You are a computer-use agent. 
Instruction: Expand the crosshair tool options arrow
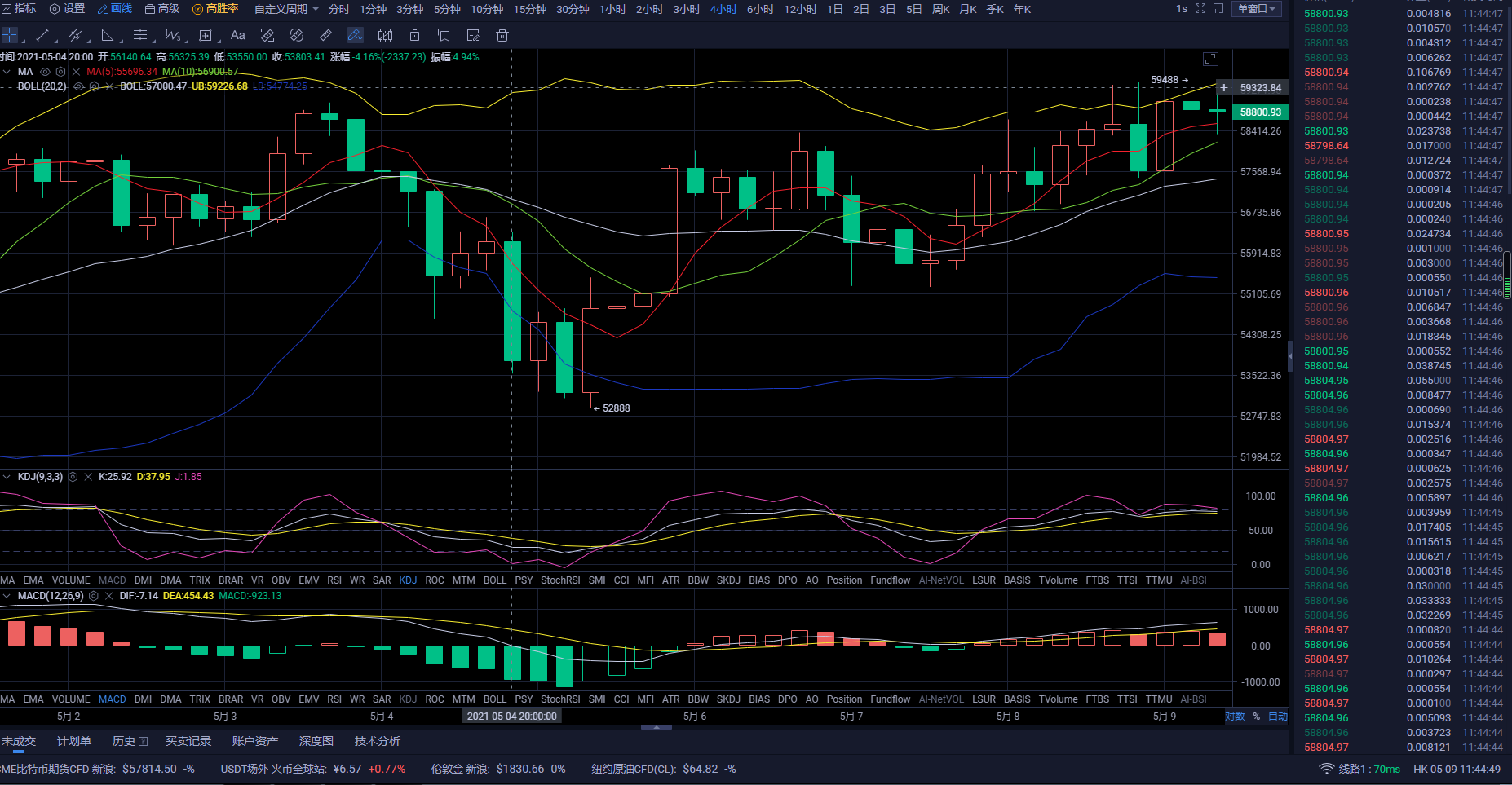[23, 40]
